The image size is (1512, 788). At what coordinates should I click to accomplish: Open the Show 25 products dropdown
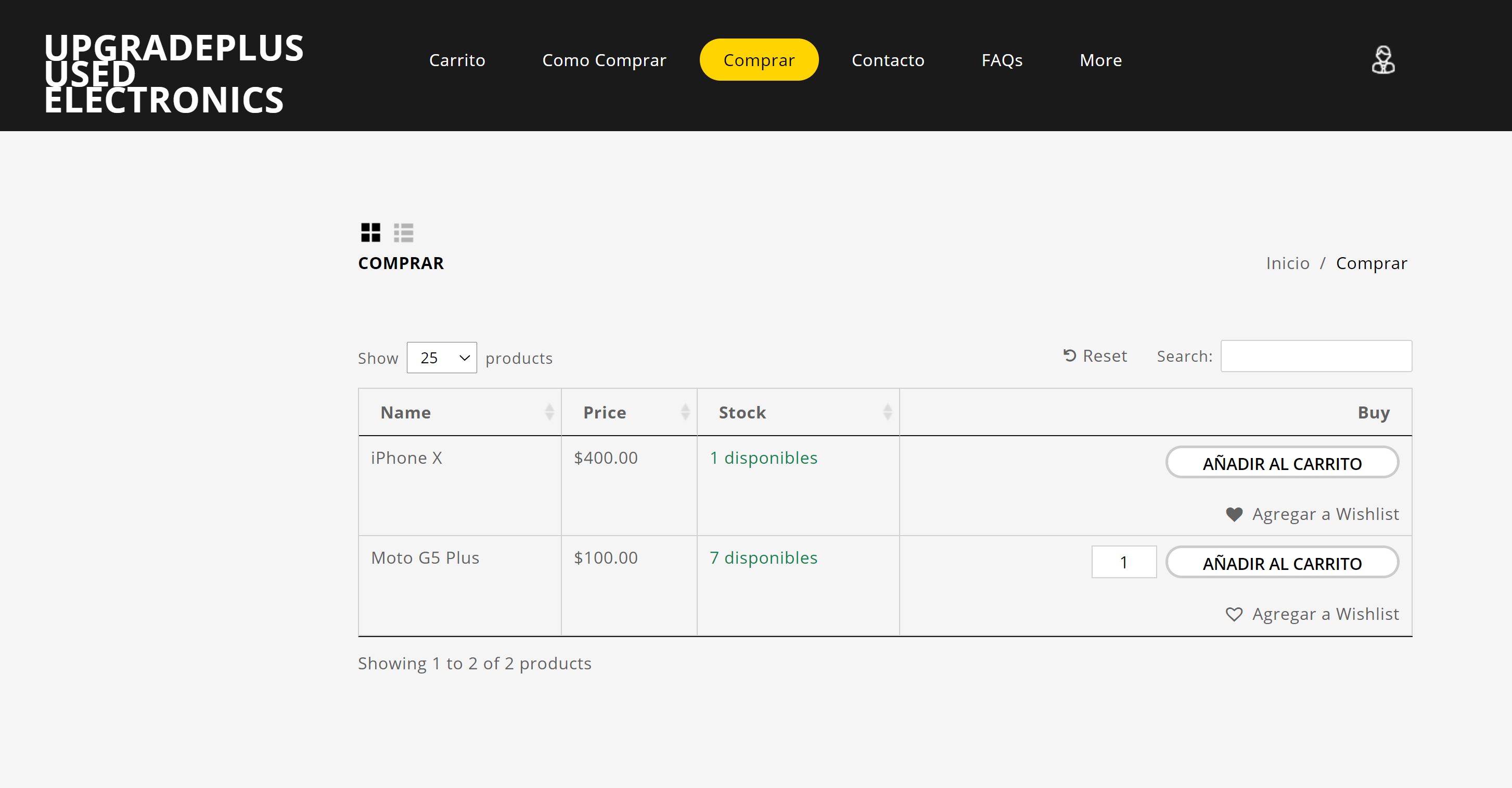point(441,358)
